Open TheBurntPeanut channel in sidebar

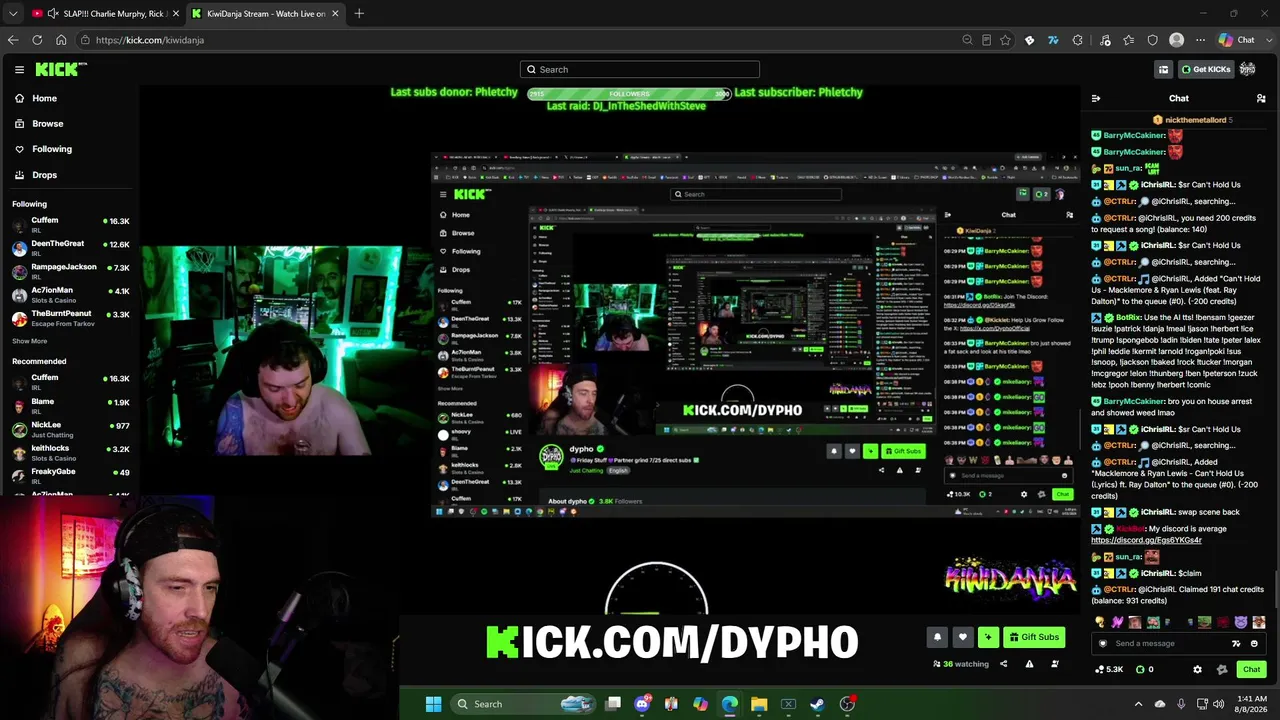pos(70,318)
